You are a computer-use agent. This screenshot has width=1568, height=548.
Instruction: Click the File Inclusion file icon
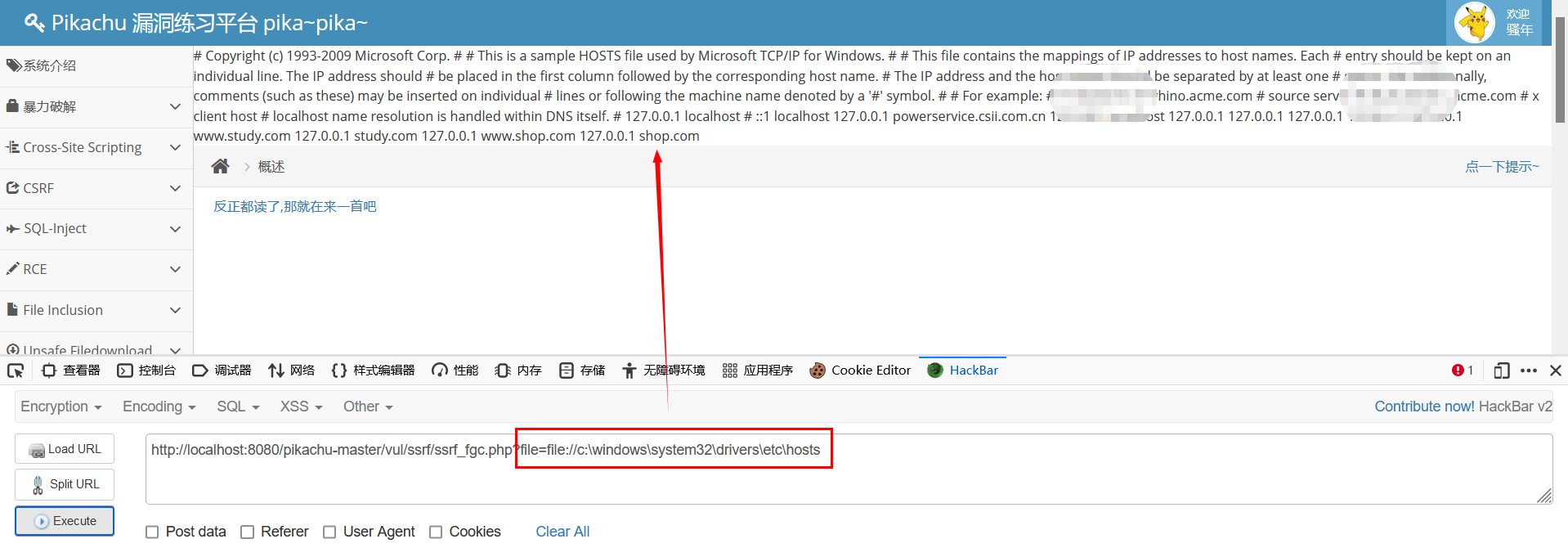tap(12, 310)
